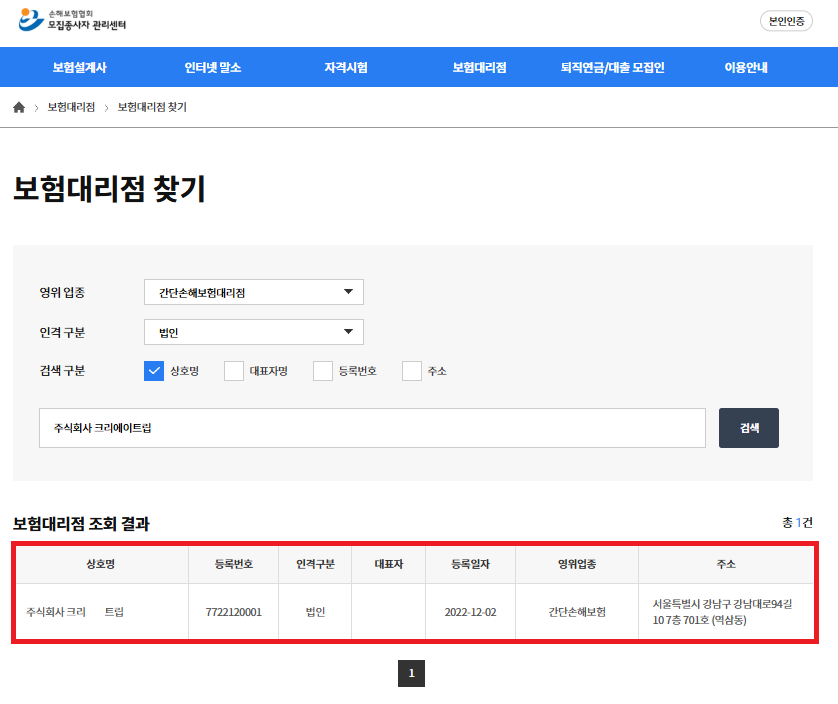Open 퇴직연금/대출 모집인 menu

(612, 68)
